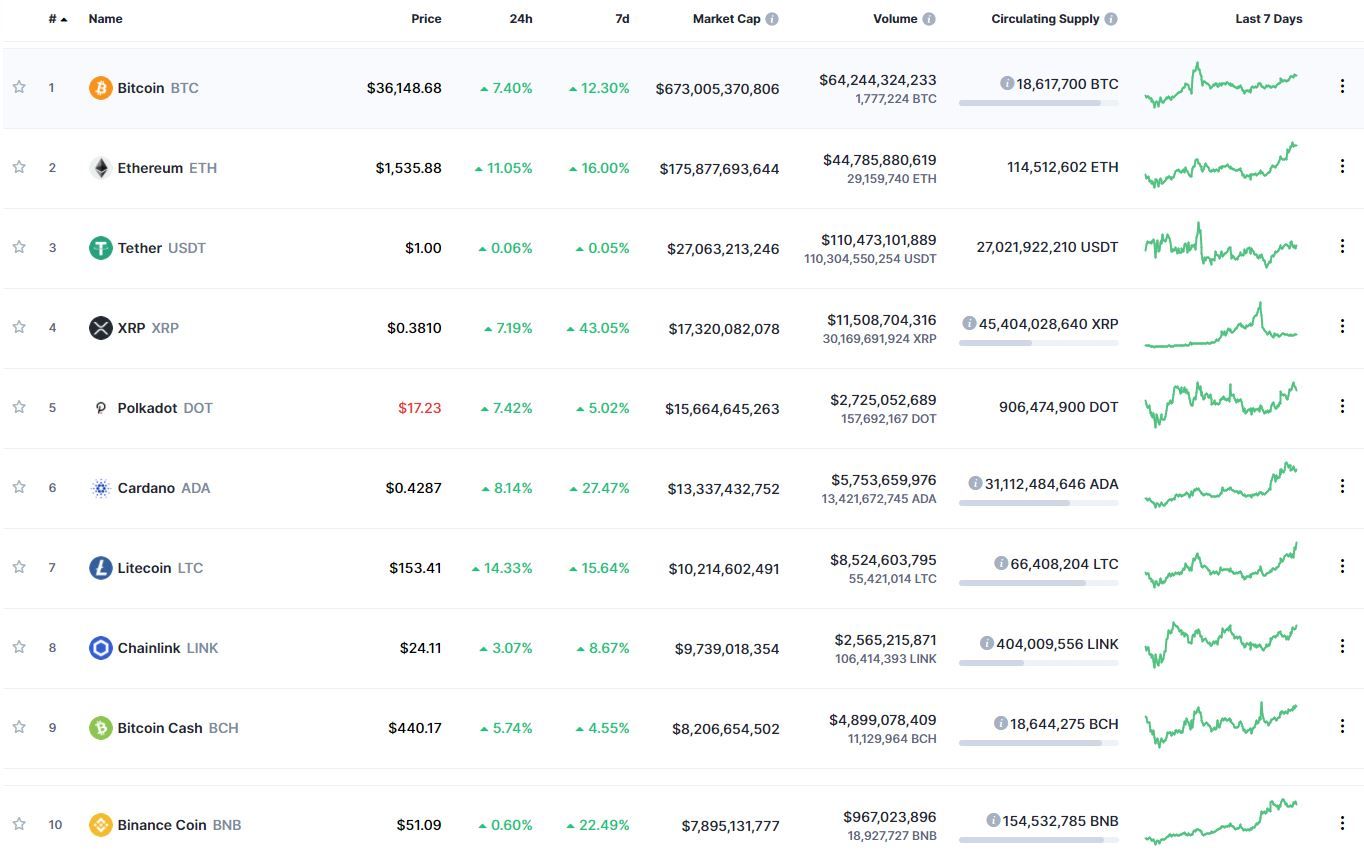Toggle the Binance Coin watchlist star
The height and width of the screenshot is (863, 1364).
click(19, 824)
